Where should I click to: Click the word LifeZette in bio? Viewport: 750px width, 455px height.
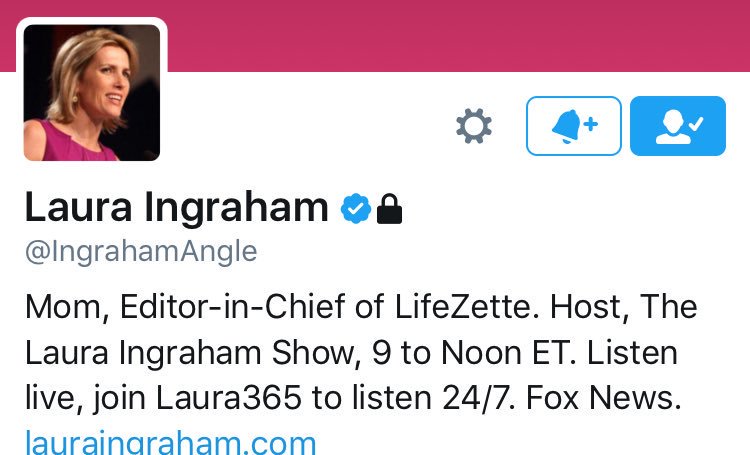point(463,307)
